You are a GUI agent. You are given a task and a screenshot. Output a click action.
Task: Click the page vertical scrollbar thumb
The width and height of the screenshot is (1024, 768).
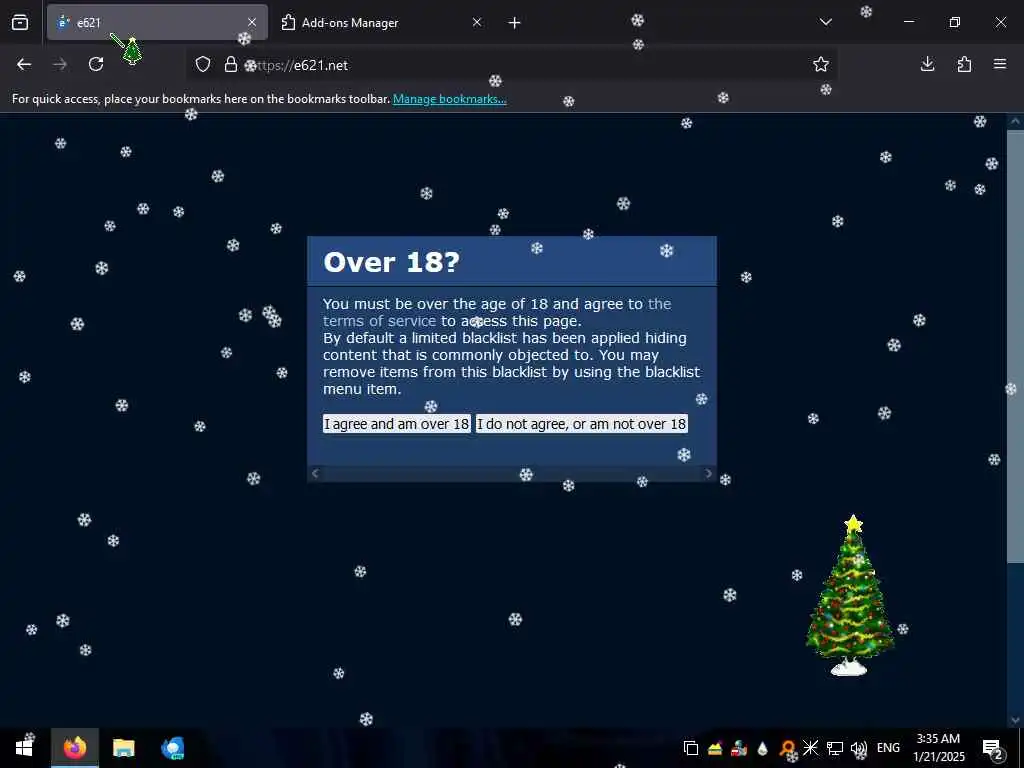[x=1014, y=345]
